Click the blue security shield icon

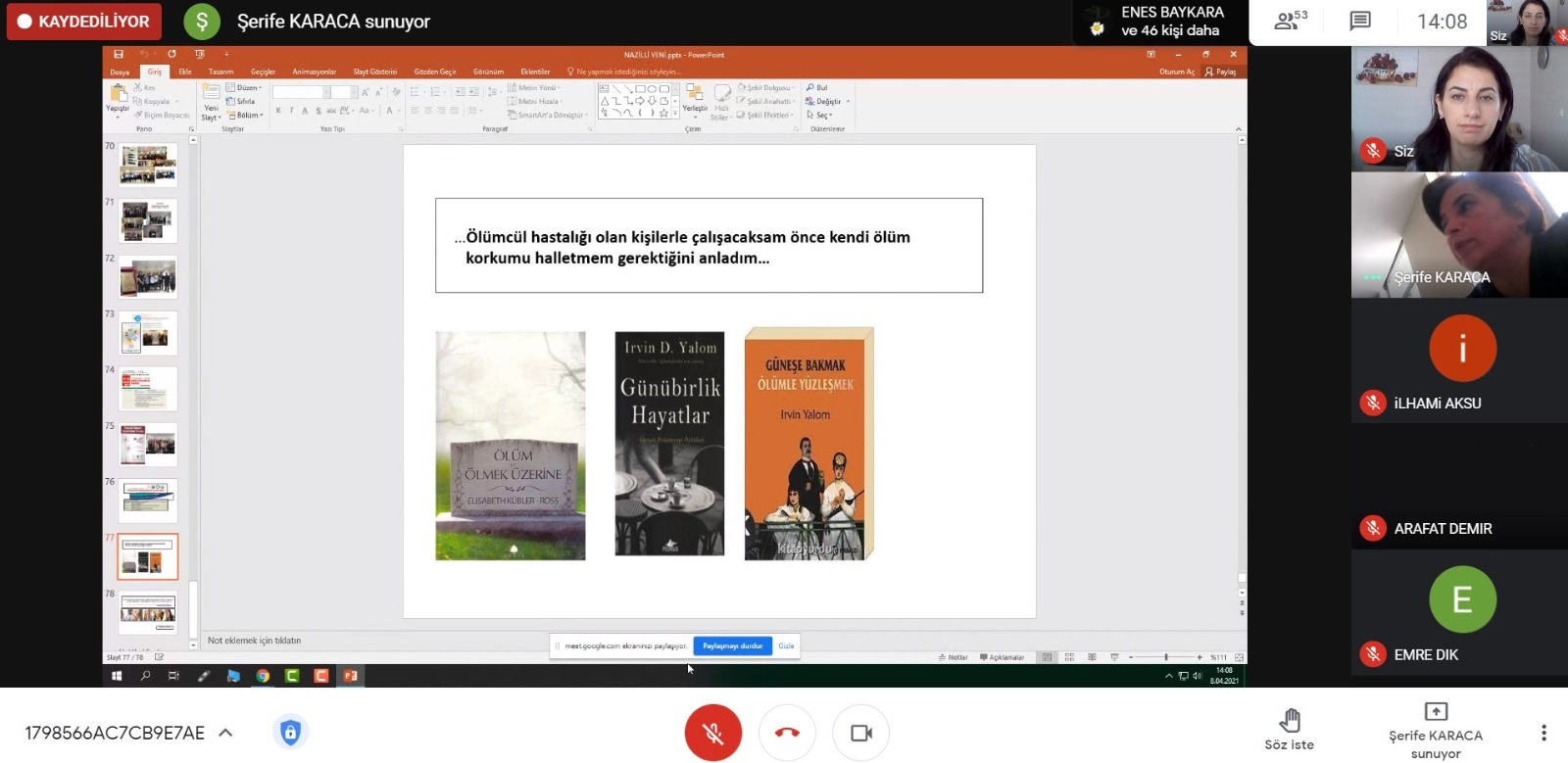(290, 733)
